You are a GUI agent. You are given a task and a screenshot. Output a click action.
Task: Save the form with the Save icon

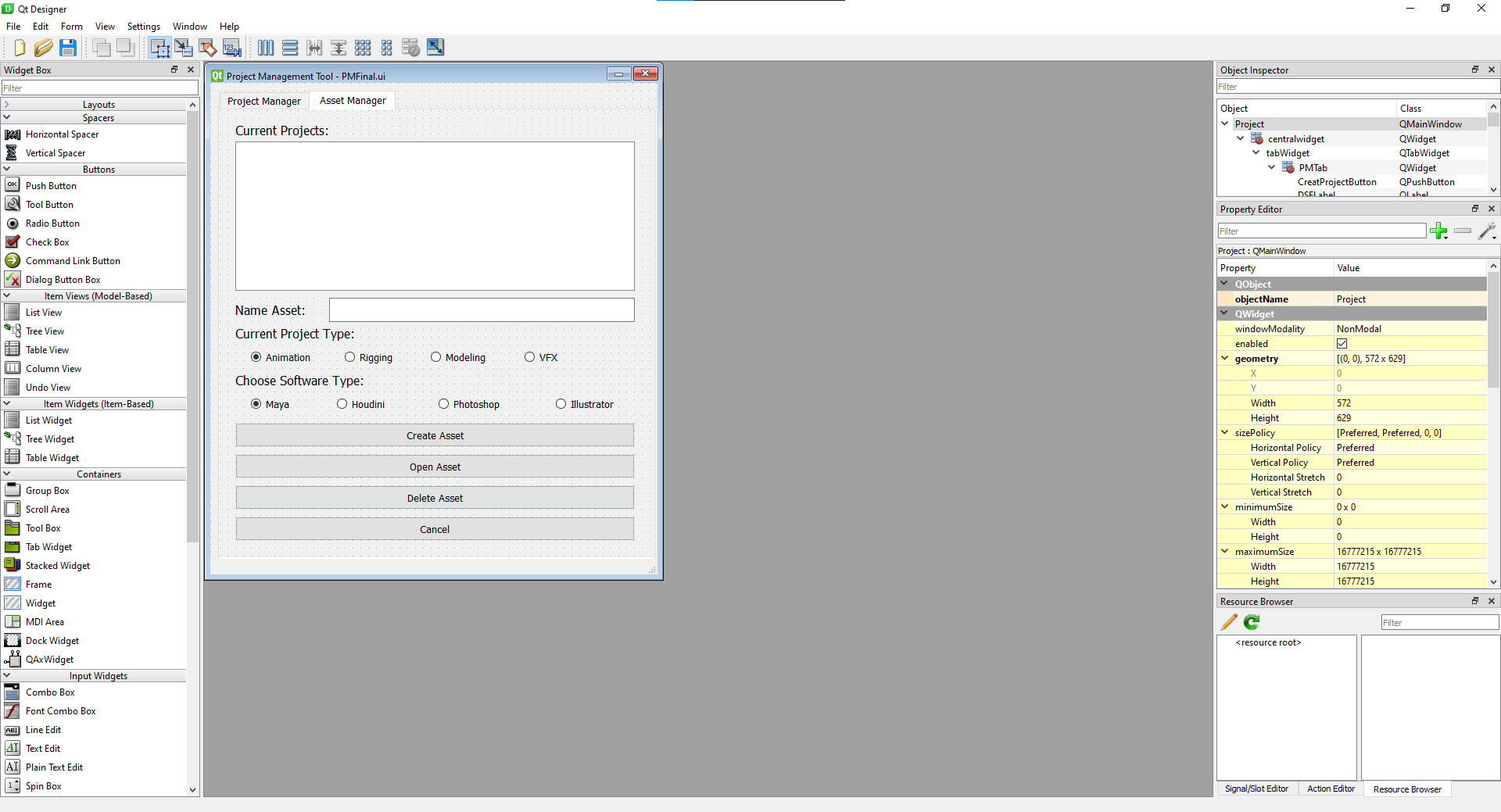coord(68,48)
